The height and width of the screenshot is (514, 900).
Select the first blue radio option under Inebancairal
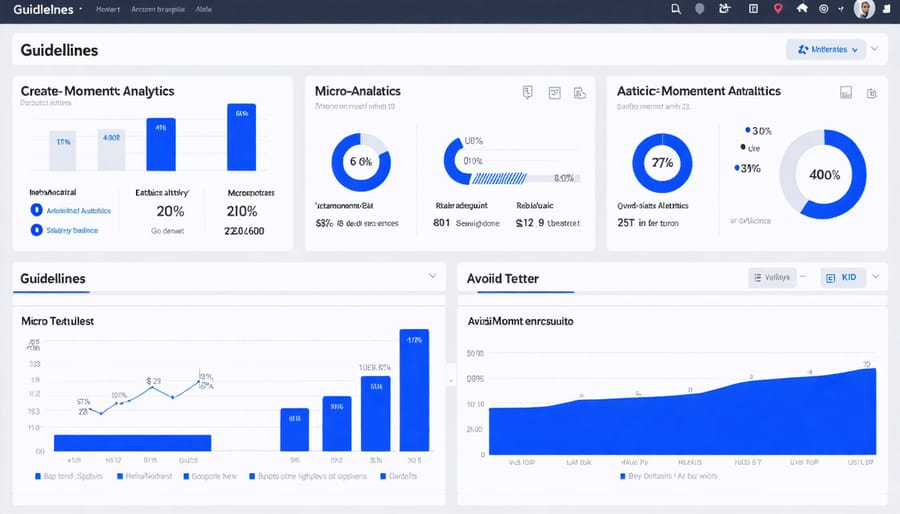tap(36, 210)
